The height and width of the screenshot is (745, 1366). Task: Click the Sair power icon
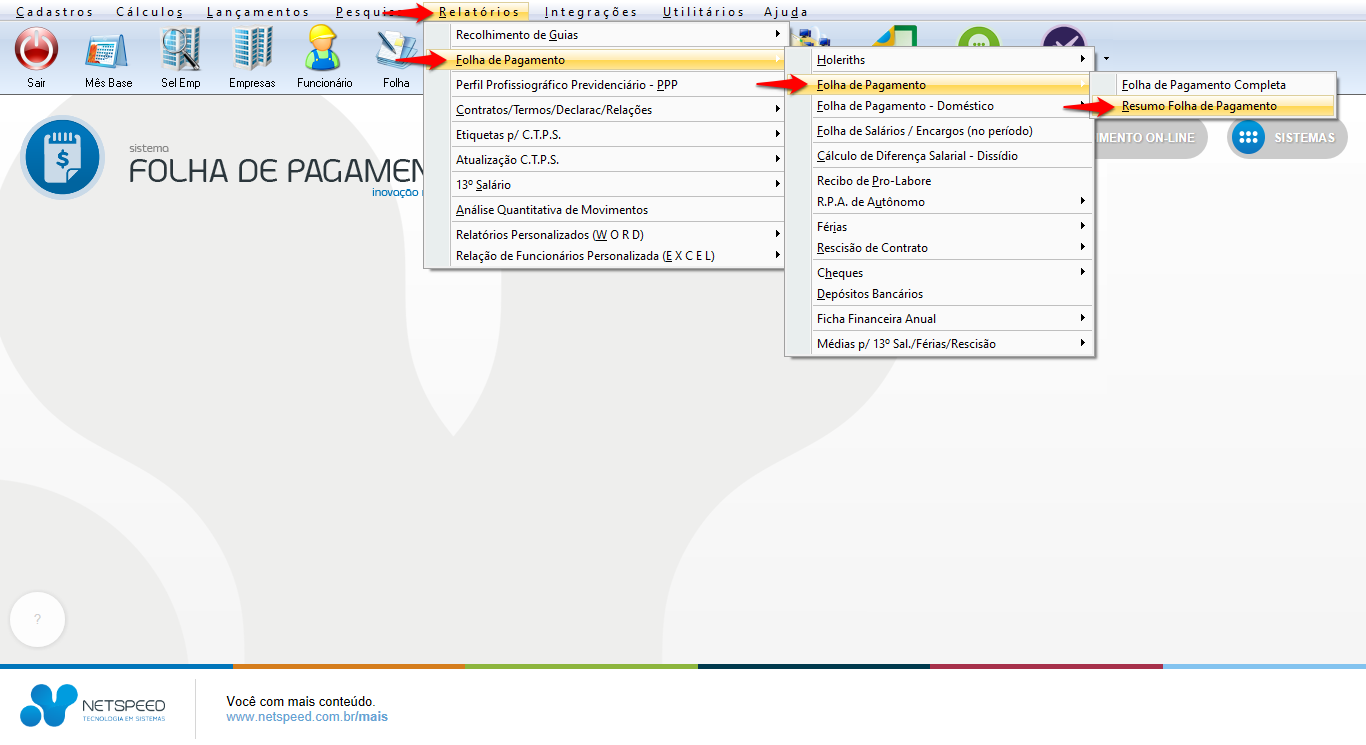click(36, 49)
